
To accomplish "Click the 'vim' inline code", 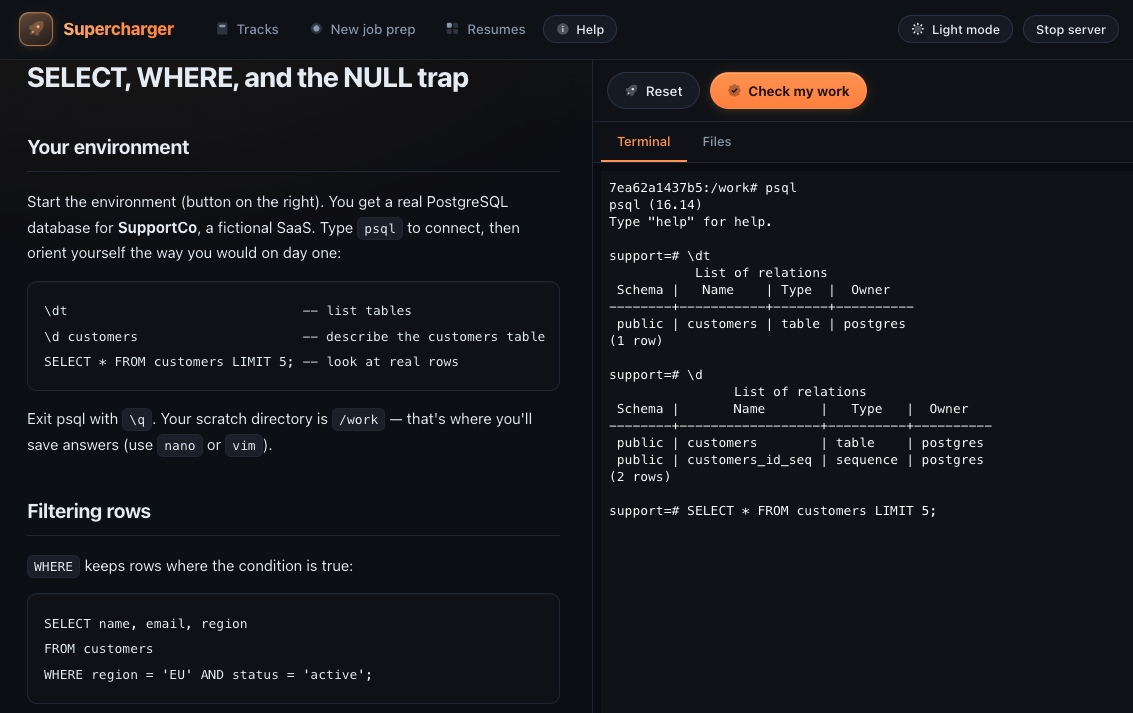I will [244, 446].
